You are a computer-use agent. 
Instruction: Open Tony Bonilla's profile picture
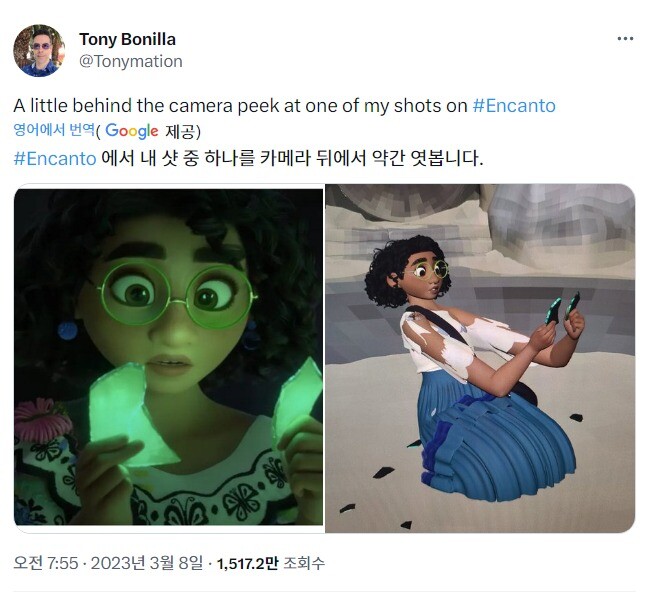pyautogui.click(x=39, y=50)
